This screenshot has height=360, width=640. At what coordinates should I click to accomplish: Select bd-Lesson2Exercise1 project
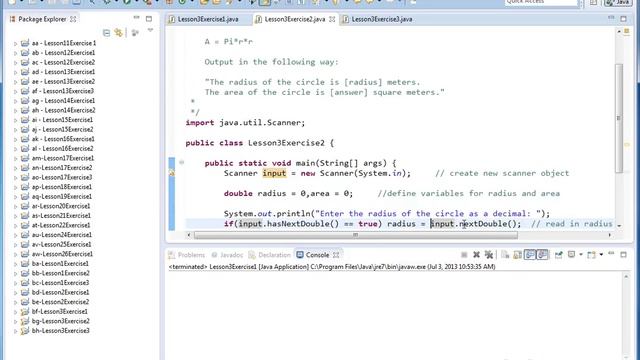point(60,292)
